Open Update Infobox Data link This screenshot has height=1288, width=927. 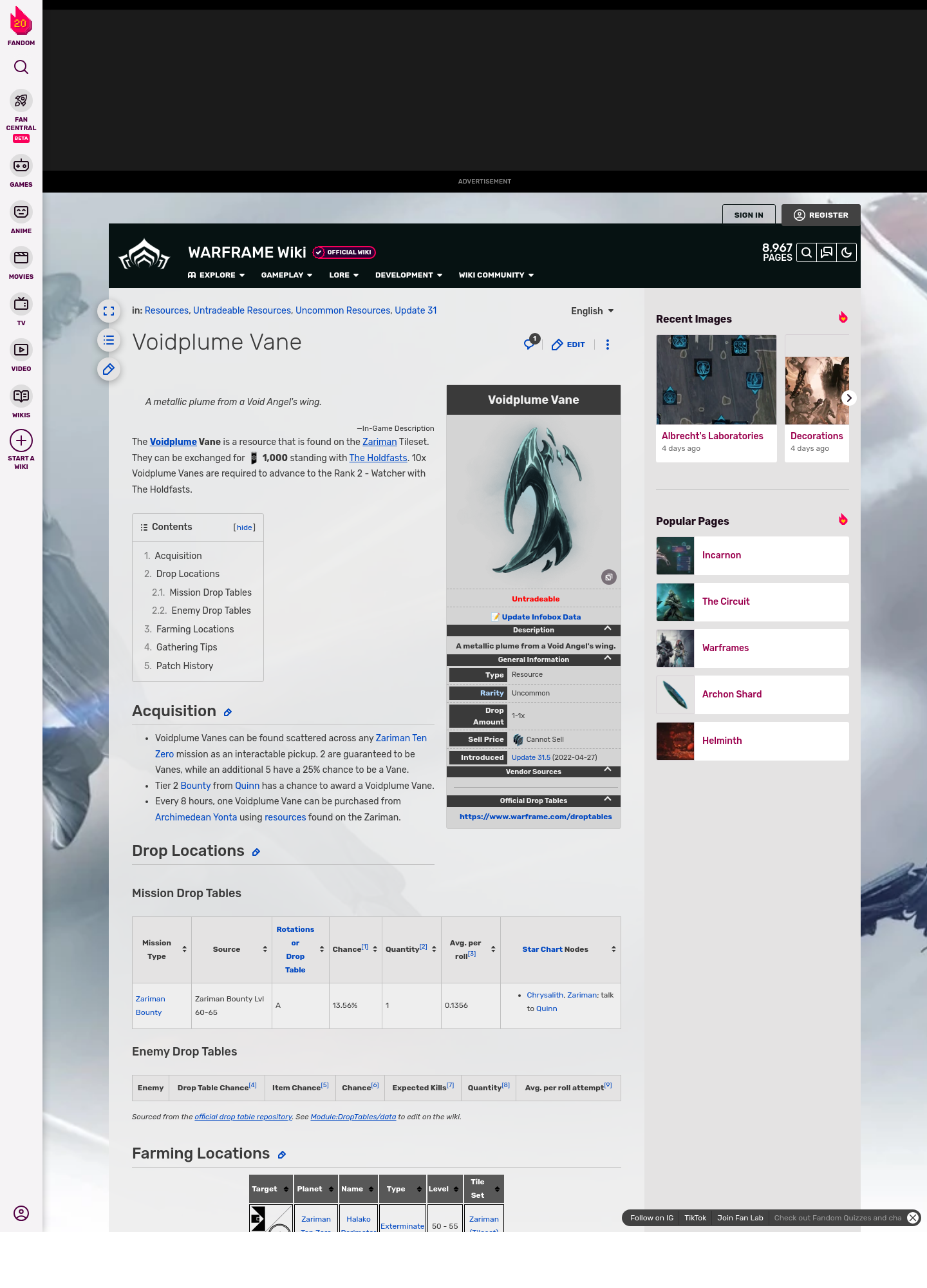pos(541,617)
